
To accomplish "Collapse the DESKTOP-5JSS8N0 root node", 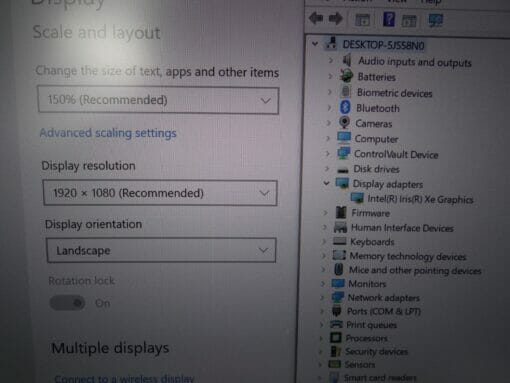I will point(315,44).
